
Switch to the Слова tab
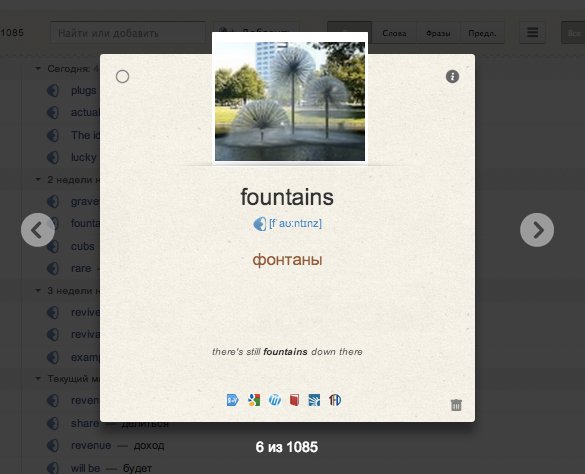point(394,33)
